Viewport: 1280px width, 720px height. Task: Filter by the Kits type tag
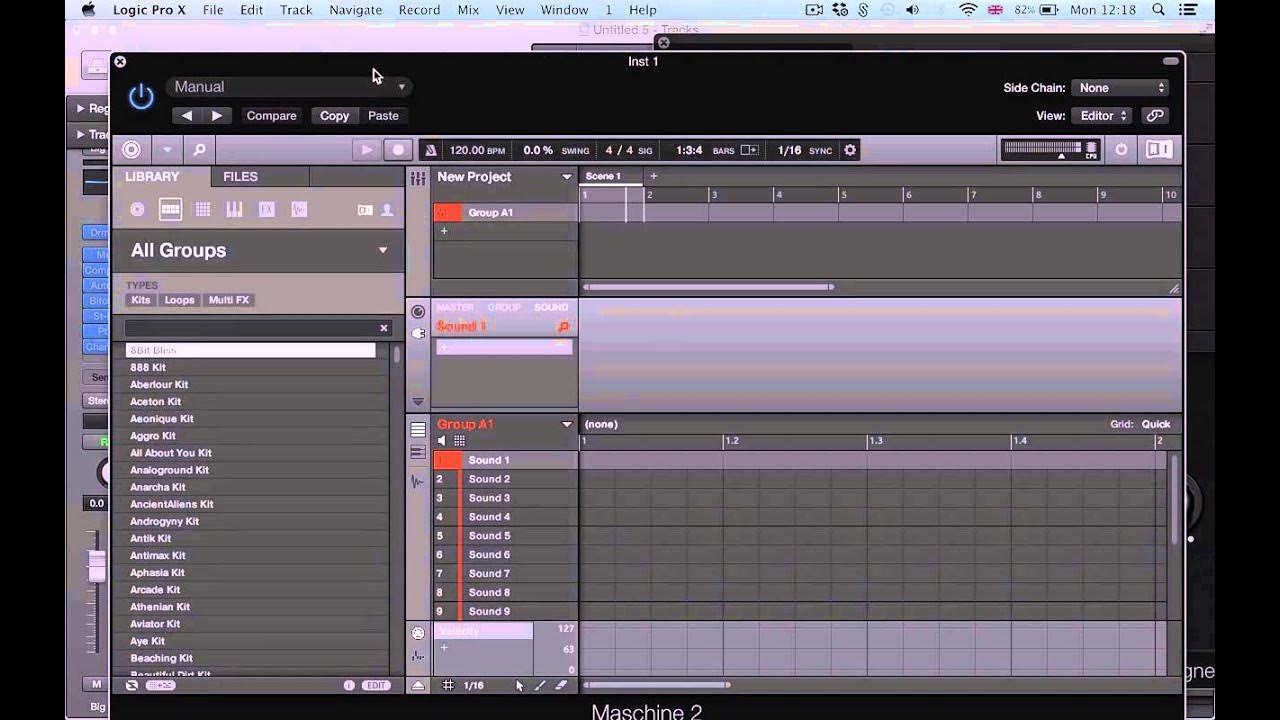(141, 300)
